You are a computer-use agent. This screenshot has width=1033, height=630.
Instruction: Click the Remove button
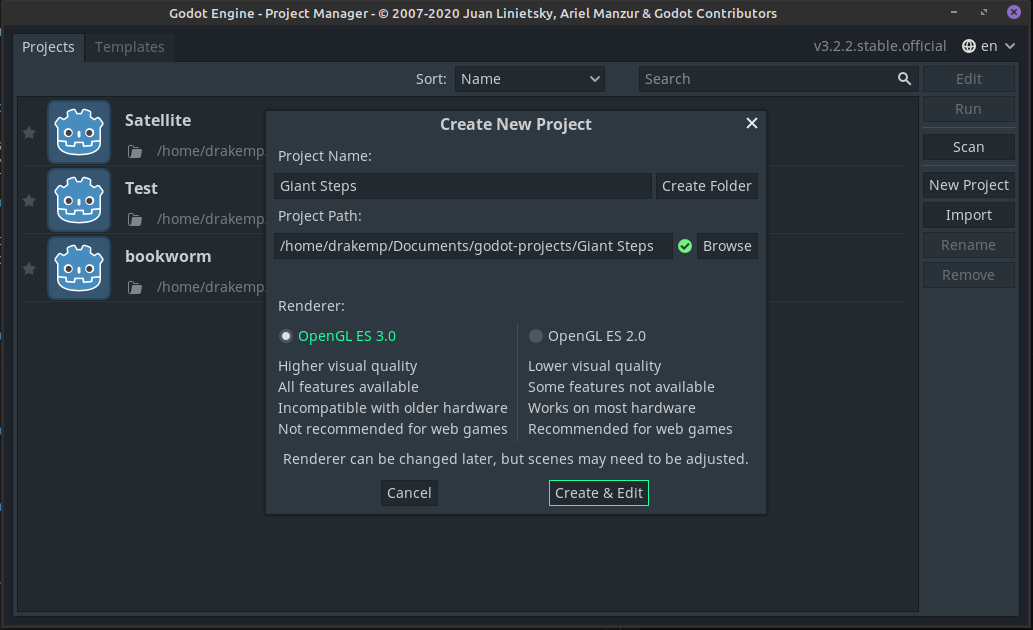pos(968,275)
